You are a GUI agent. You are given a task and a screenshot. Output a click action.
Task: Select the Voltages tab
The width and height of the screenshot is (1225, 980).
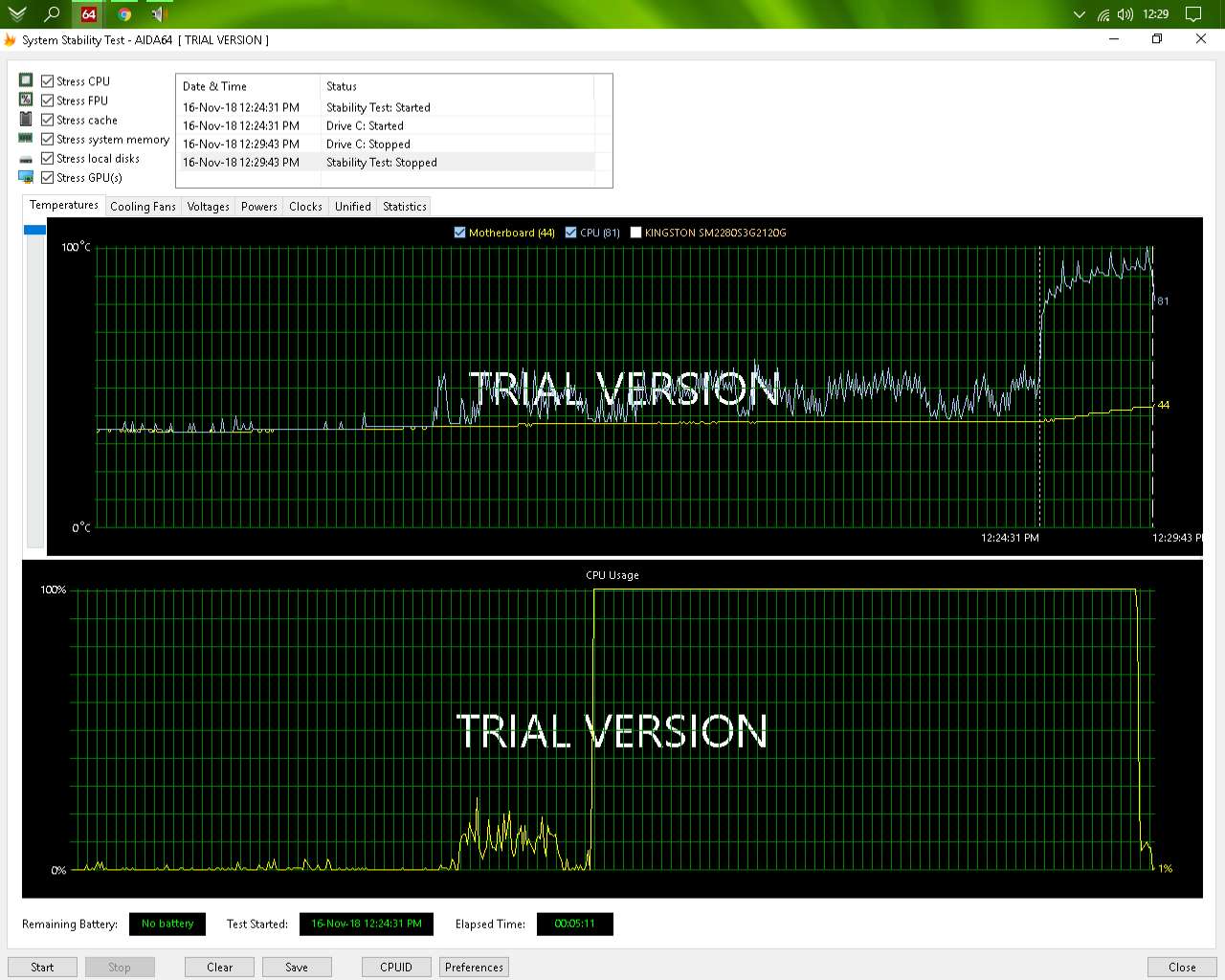pyautogui.click(x=208, y=207)
